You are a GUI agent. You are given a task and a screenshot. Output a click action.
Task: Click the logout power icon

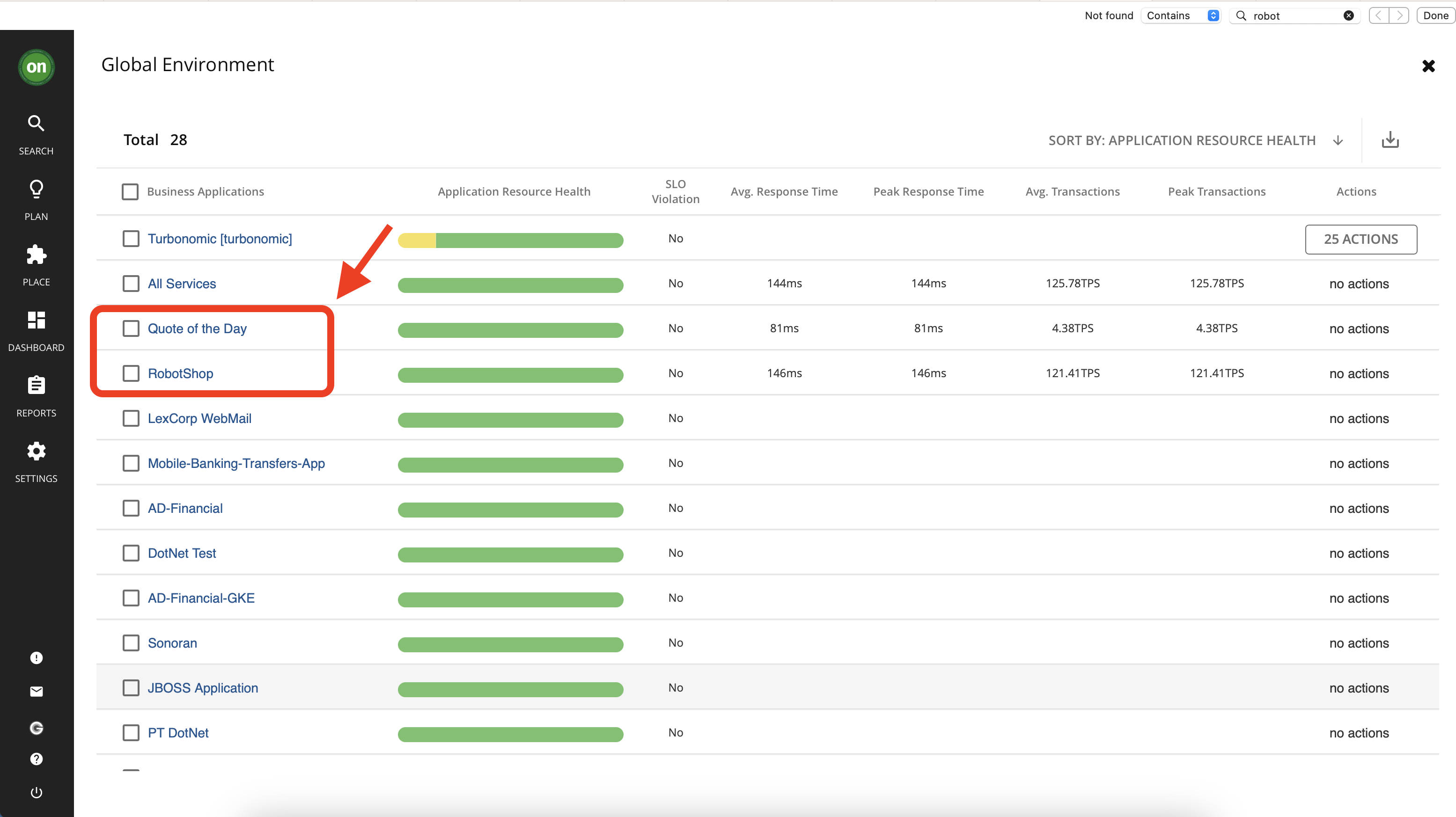tap(36, 792)
